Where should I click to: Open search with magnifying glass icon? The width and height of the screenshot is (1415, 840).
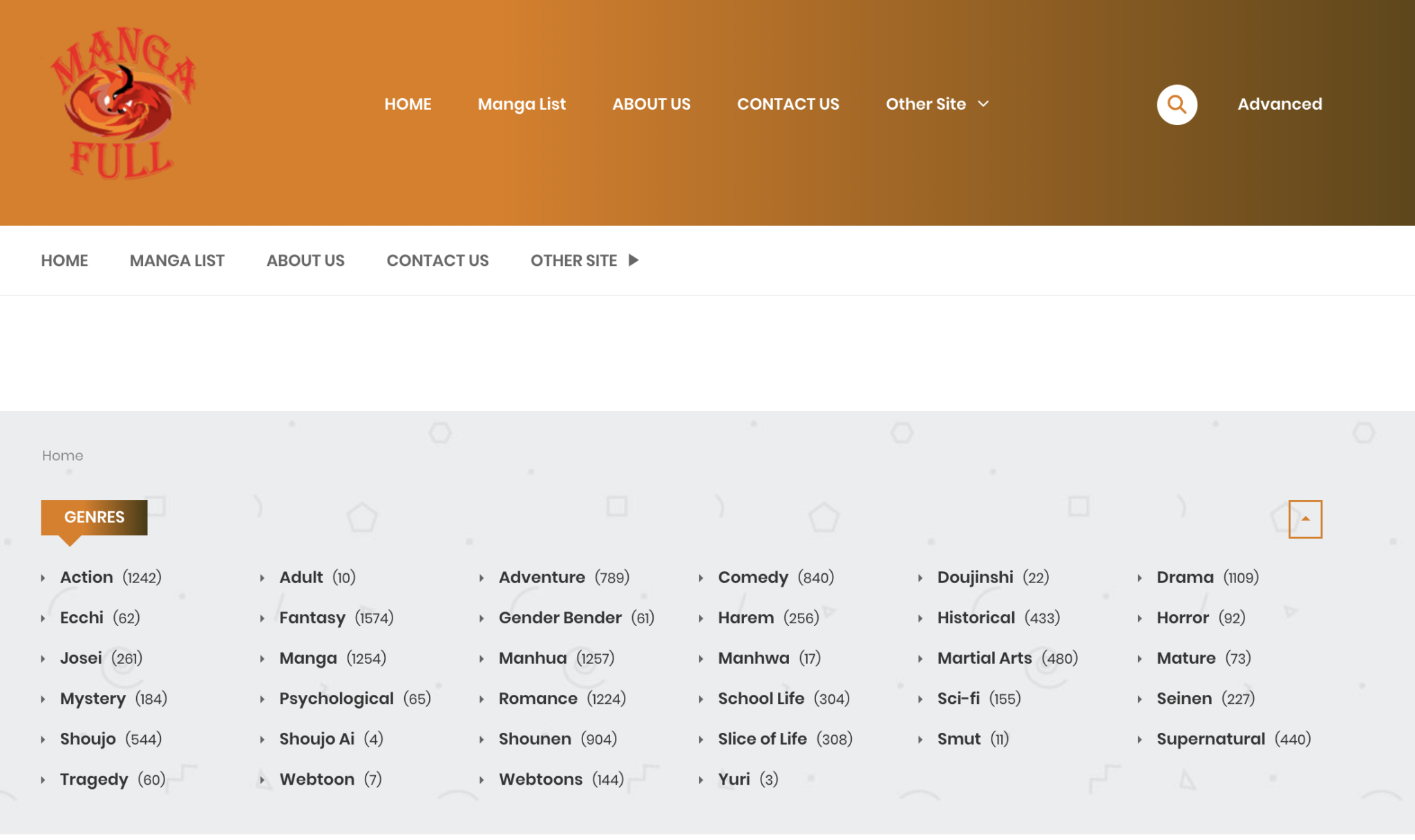[1177, 104]
